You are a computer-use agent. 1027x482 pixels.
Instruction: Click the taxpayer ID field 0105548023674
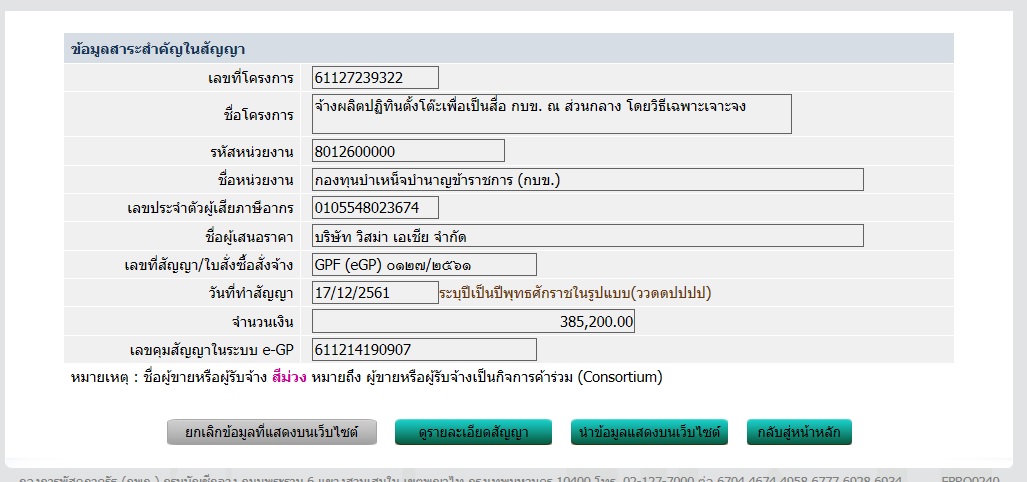(x=375, y=208)
